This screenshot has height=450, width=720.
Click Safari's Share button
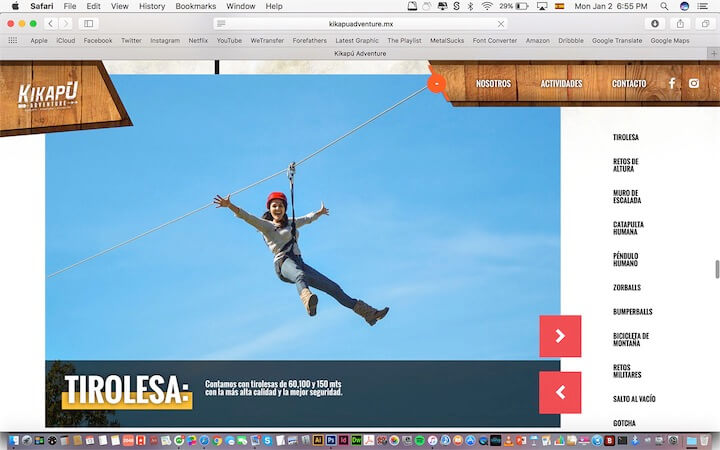pyautogui.click(x=681, y=23)
